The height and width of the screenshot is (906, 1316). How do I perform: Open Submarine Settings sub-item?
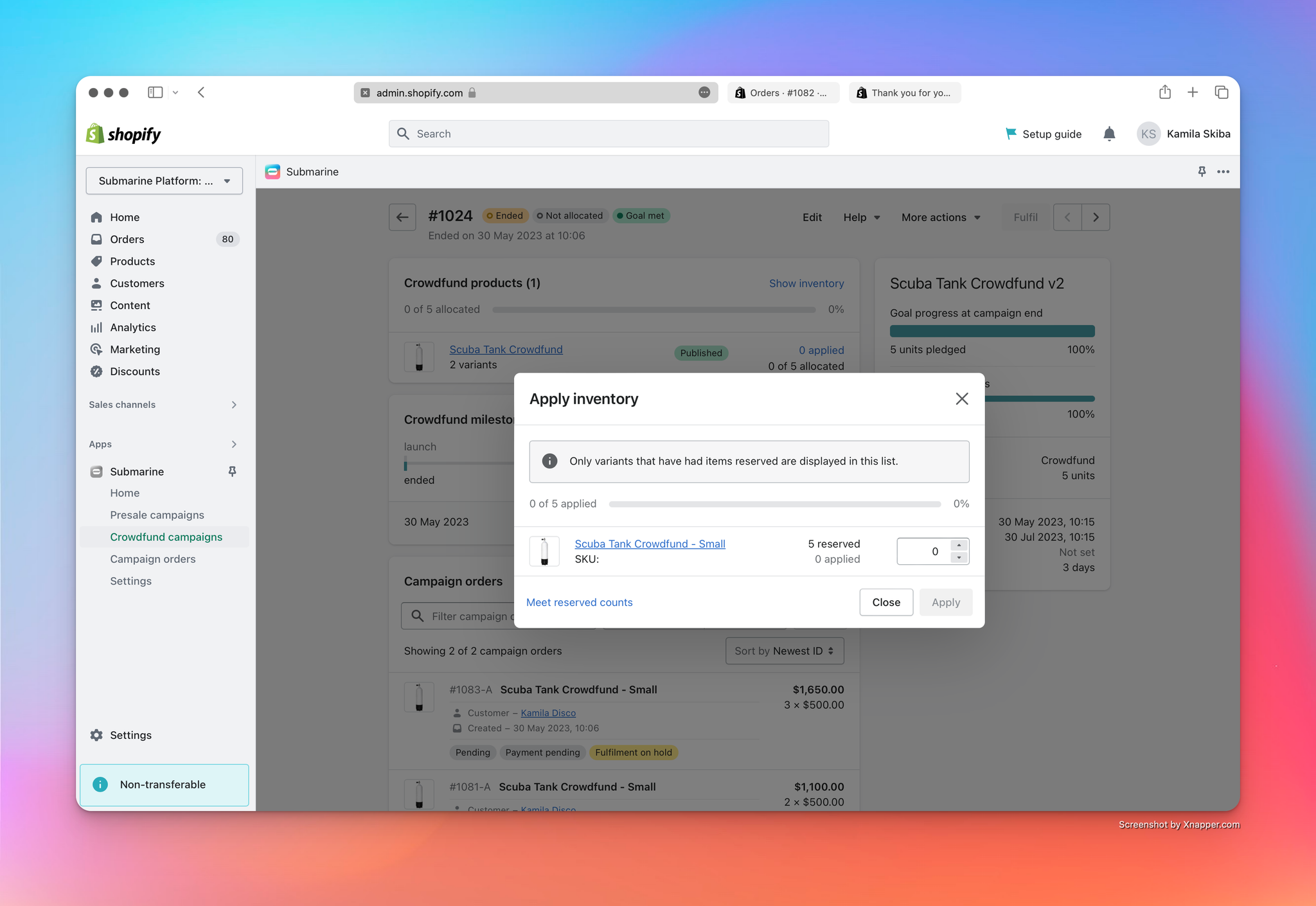point(130,581)
